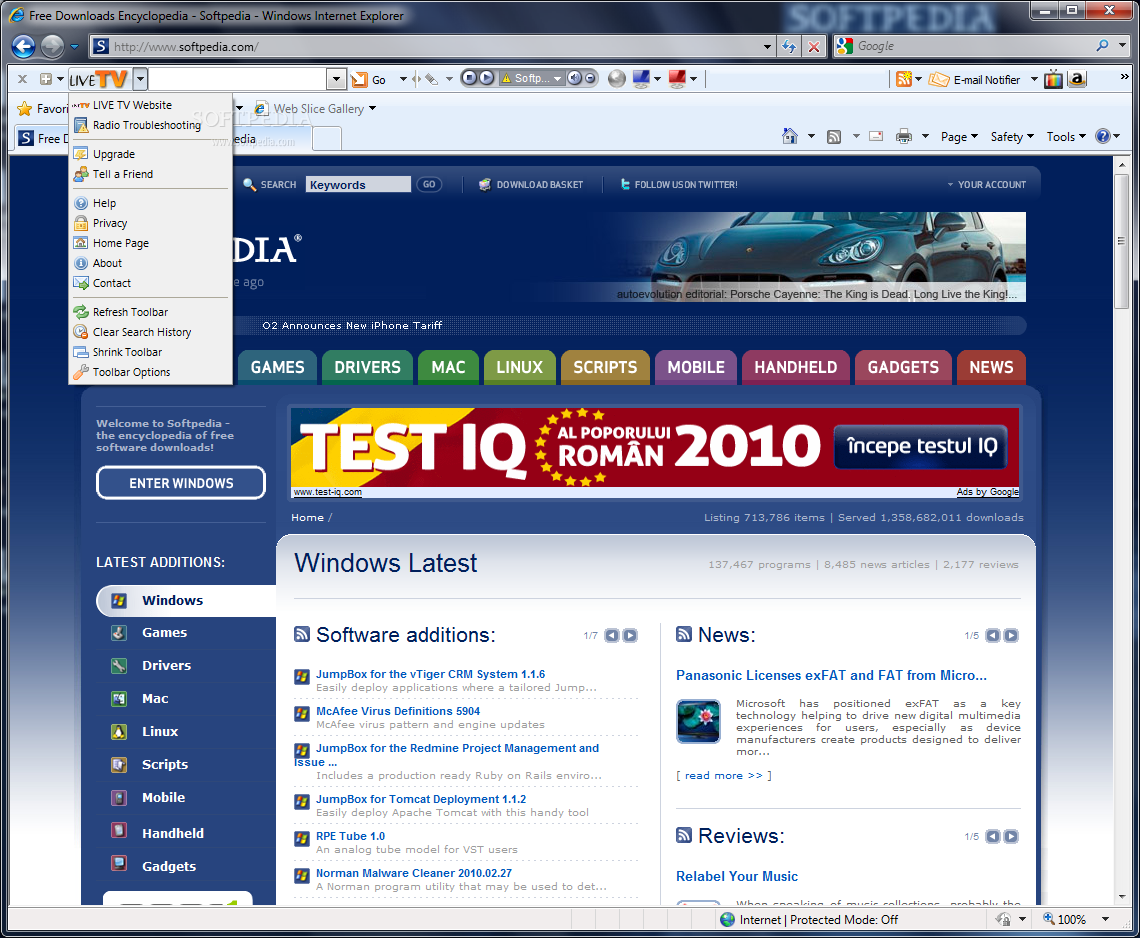
Task: Refresh the page using the address bar icon
Action: [x=789, y=47]
